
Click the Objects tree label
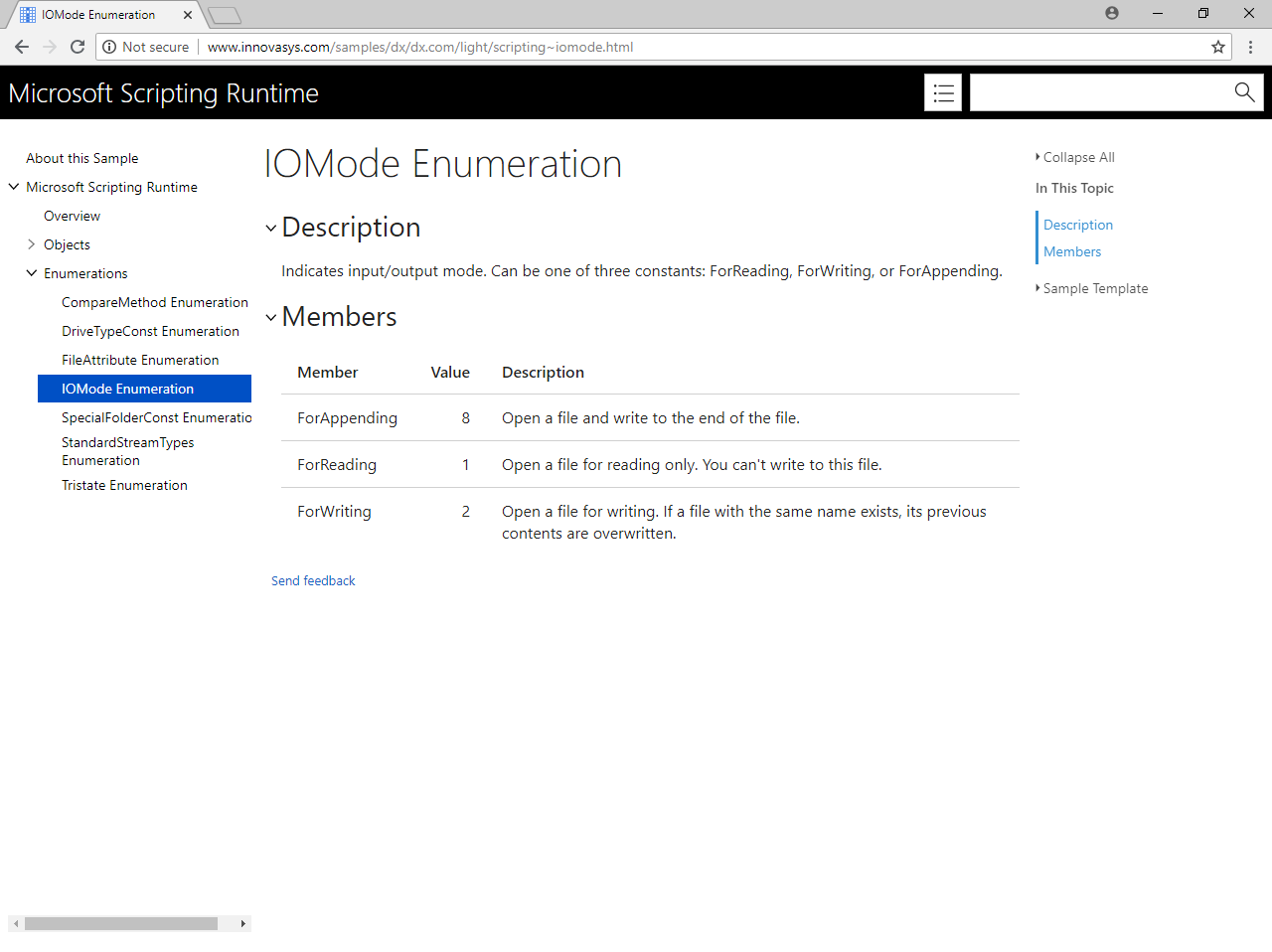(x=67, y=244)
